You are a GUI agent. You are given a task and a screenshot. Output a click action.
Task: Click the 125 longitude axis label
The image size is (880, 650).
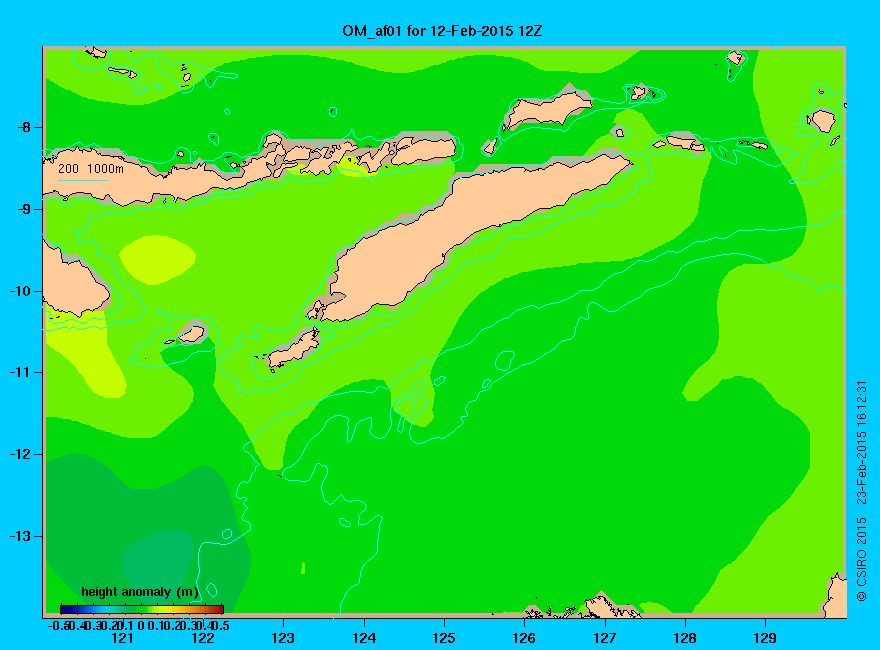click(x=444, y=638)
